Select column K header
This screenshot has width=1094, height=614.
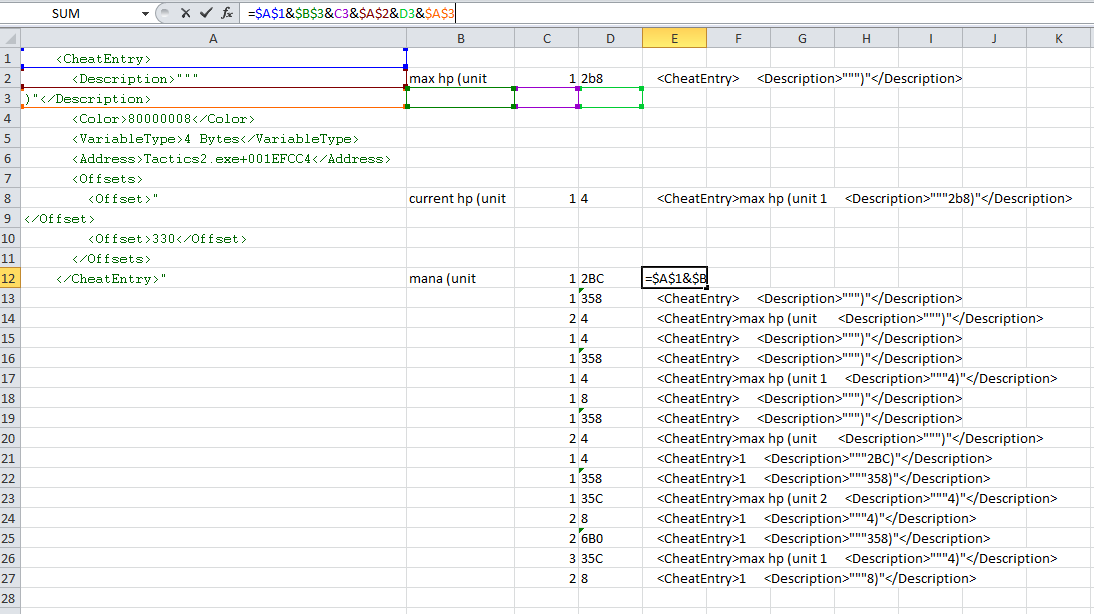pos(1058,38)
